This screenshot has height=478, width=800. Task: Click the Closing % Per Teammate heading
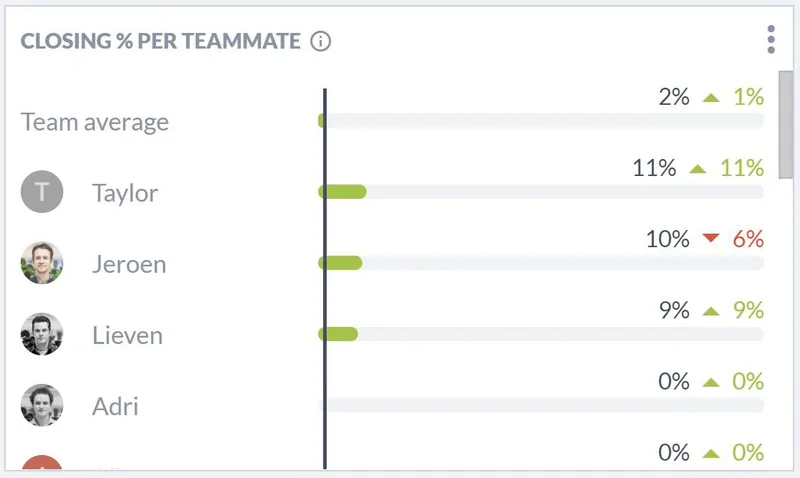pyautogui.click(x=160, y=41)
